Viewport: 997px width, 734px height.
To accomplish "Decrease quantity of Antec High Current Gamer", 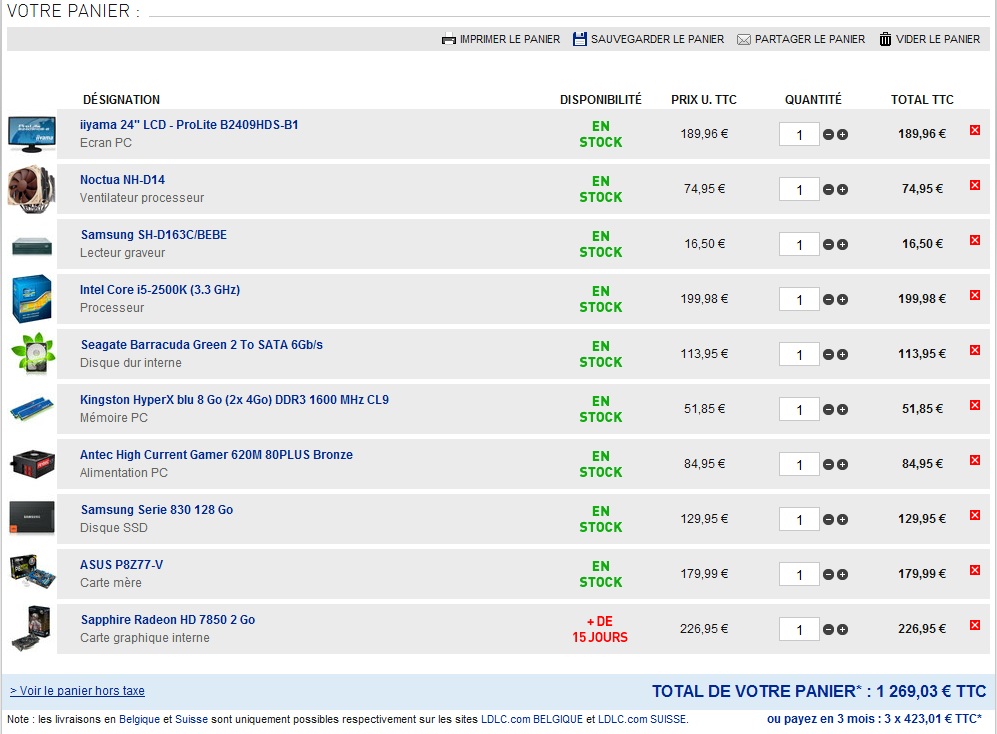I will 828,465.
